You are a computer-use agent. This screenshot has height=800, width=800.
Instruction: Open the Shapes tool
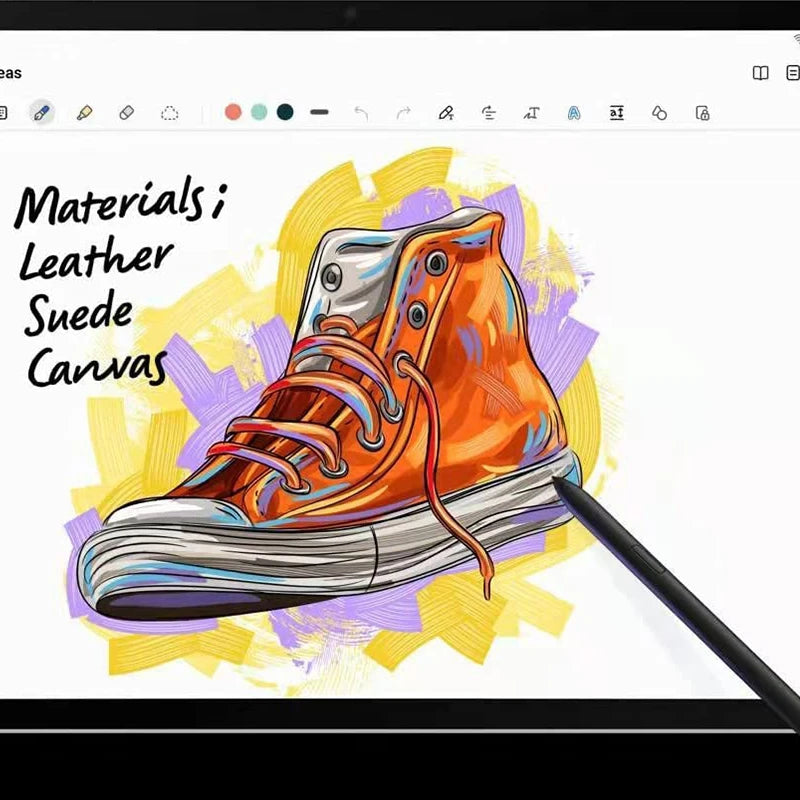pyautogui.click(x=659, y=113)
